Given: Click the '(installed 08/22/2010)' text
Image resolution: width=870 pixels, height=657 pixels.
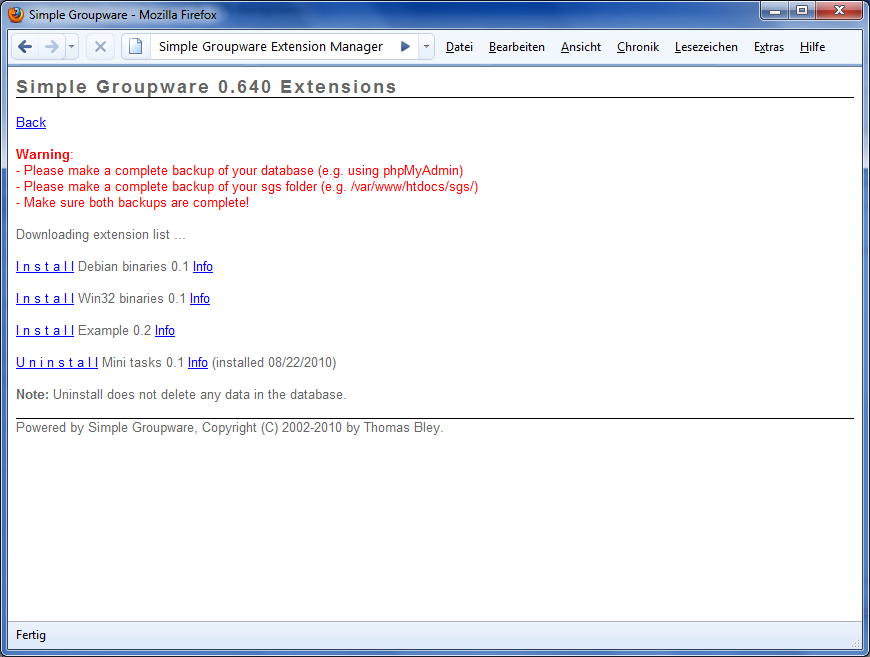Looking at the screenshot, I should (274, 362).
